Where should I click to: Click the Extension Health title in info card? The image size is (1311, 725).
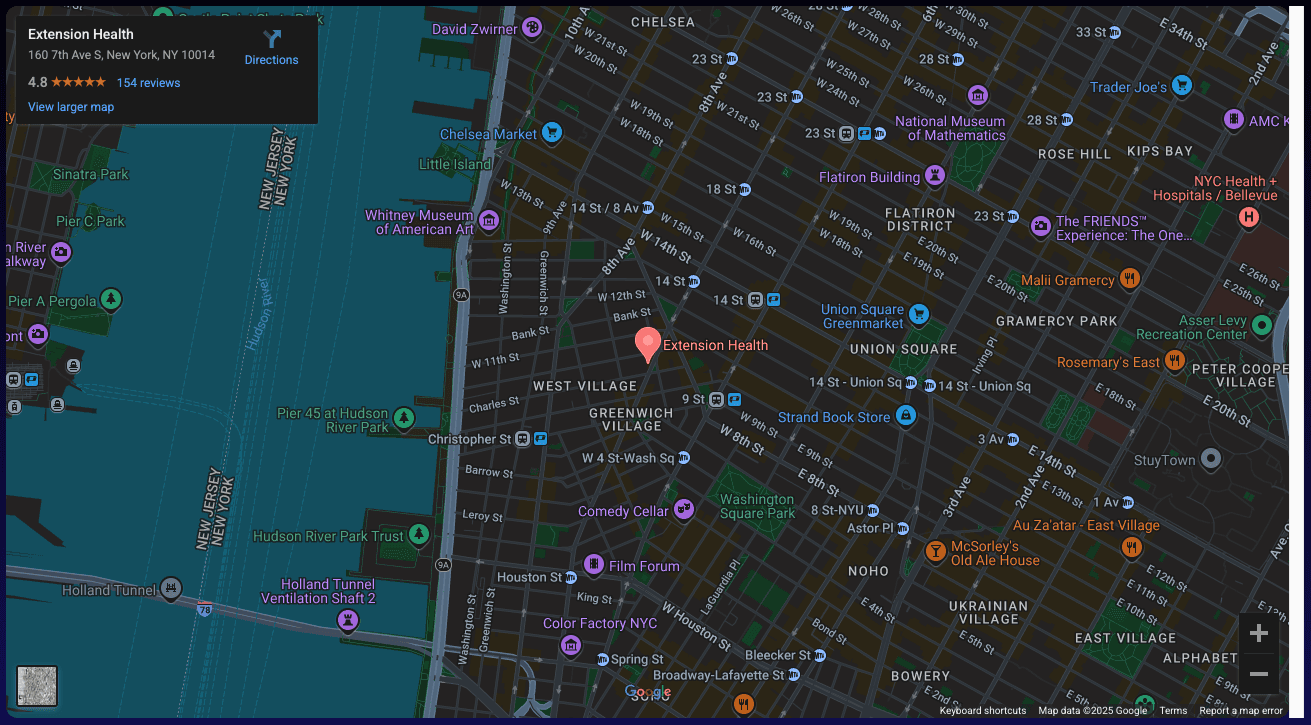pos(81,34)
